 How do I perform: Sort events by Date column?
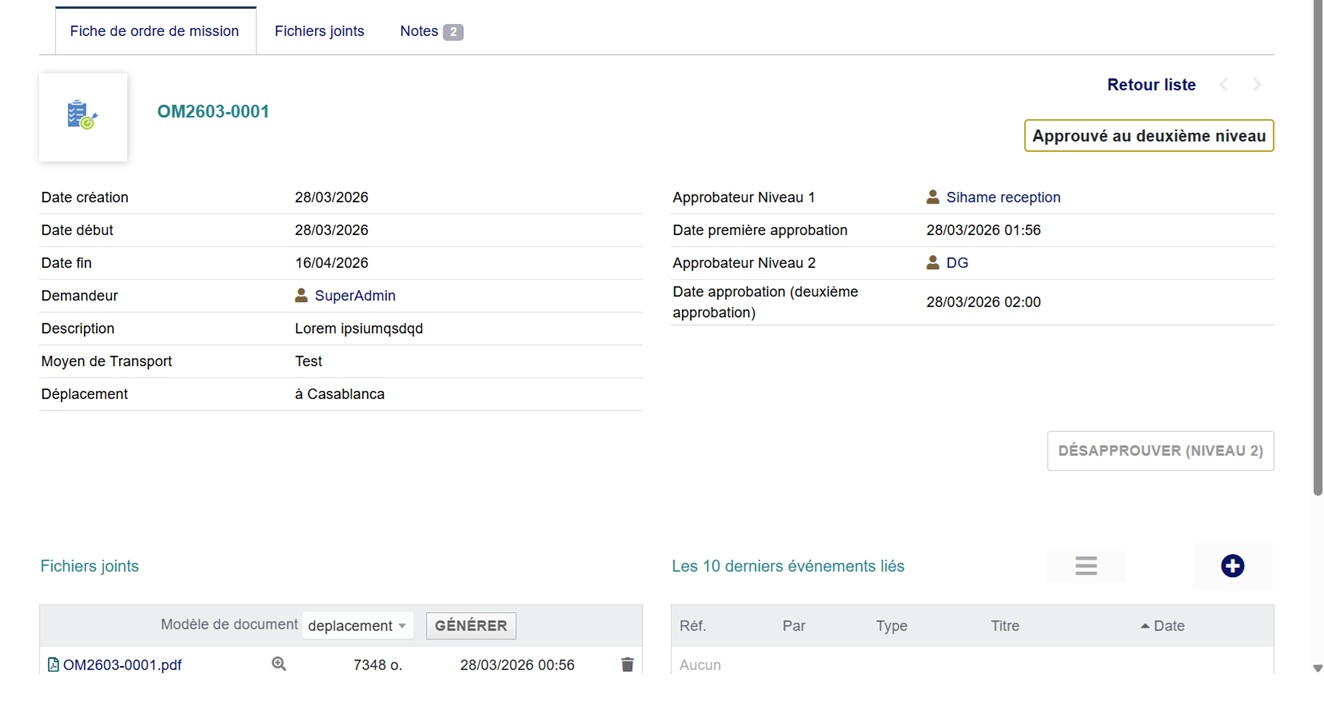coord(1168,626)
